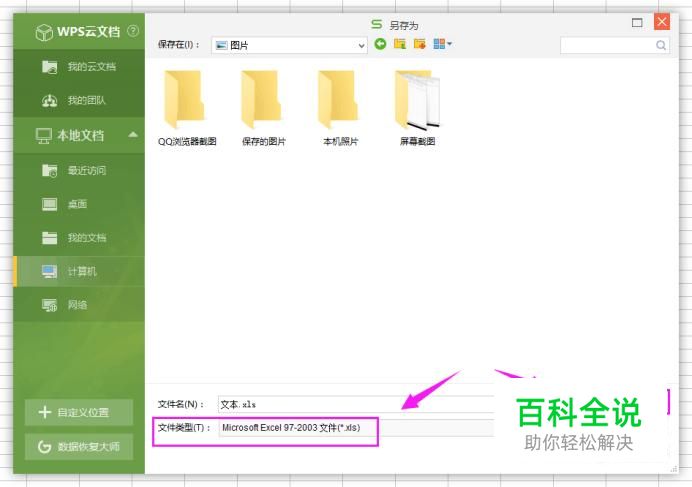692x487 pixels.
Task: Click the 文件名 input field
Action: pos(356,404)
